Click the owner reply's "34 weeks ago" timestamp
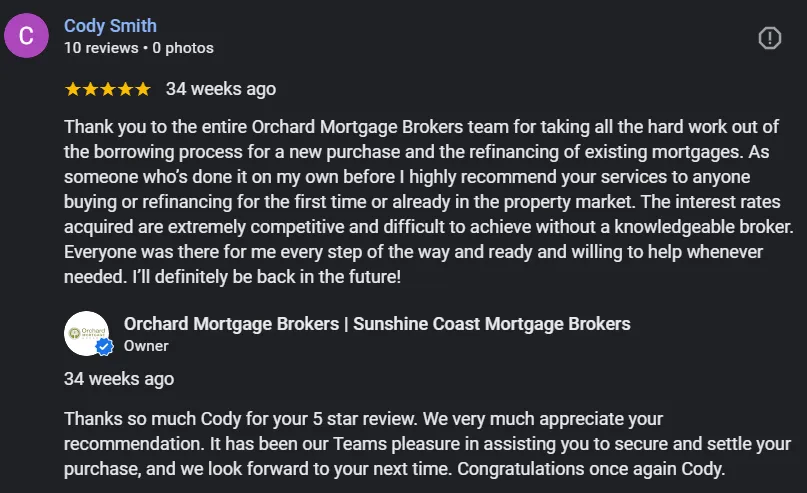This screenshot has width=807, height=493. [x=119, y=379]
